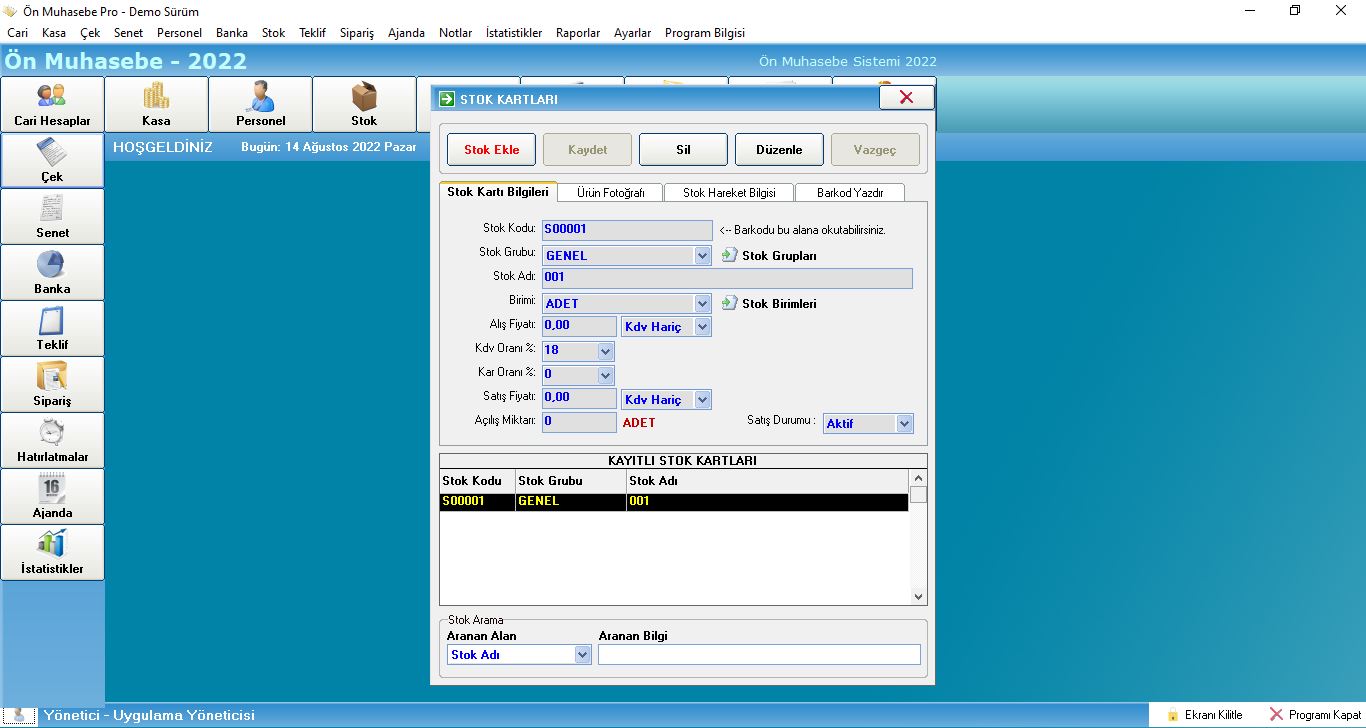Screen dimensions: 1366x728
Task: Click the Stok Birimleri arrow icon
Action: pos(730,303)
